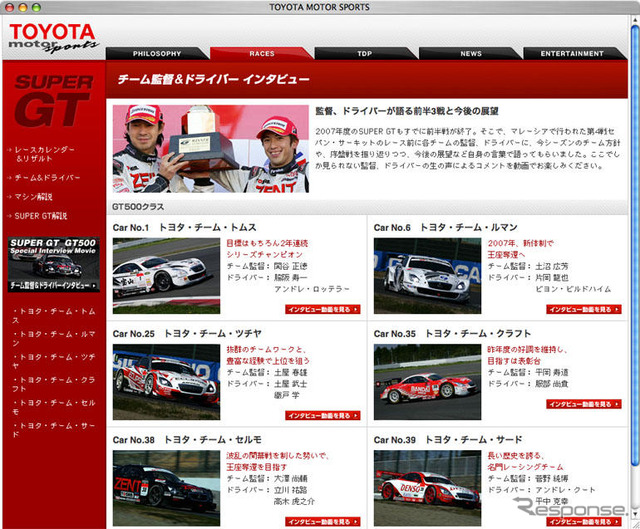Image resolution: width=640 pixels, height=529 pixels.
Task: Click the yellow minimize window button
Action: pos(23,7)
